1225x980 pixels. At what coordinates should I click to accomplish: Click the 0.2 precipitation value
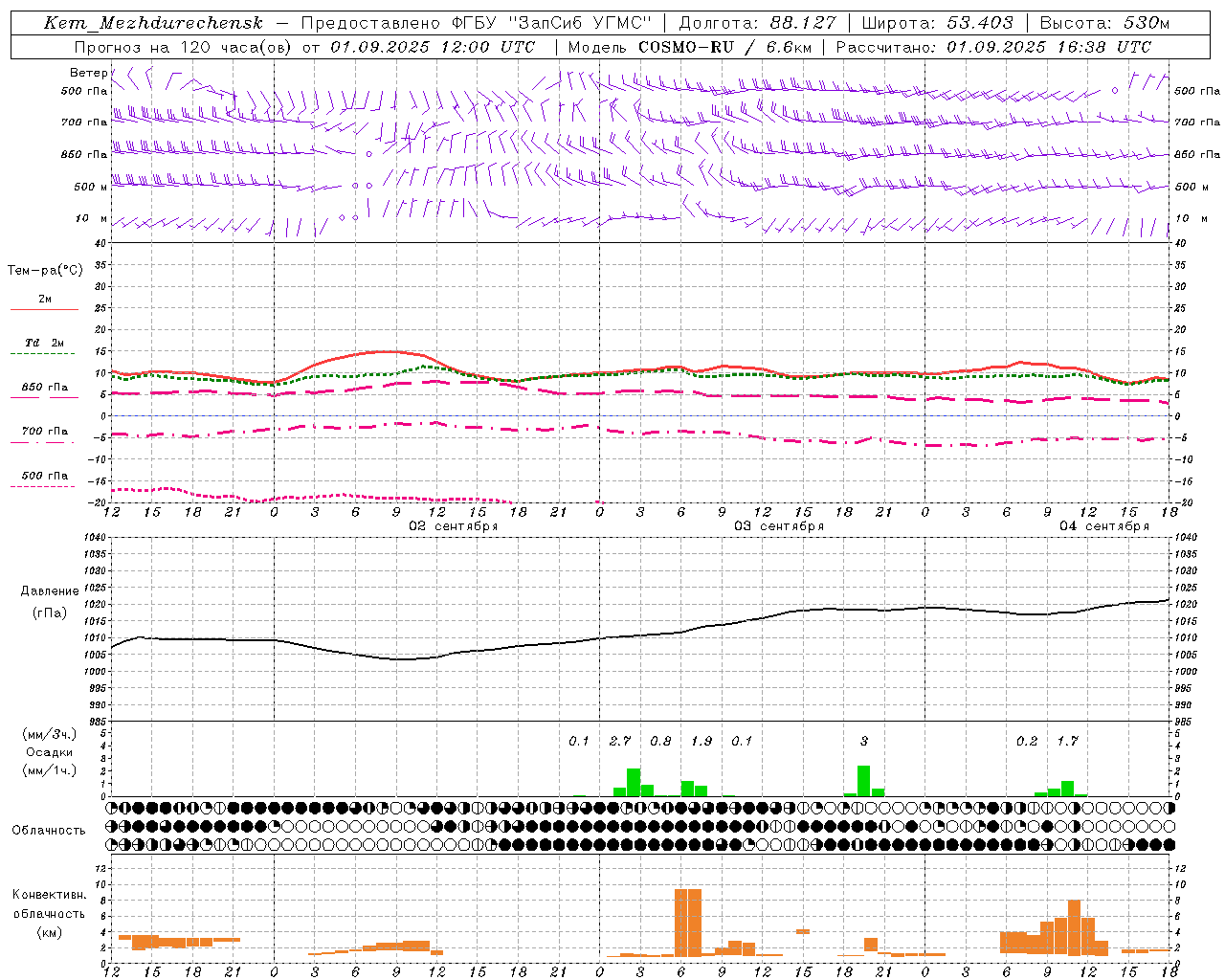tap(1027, 742)
